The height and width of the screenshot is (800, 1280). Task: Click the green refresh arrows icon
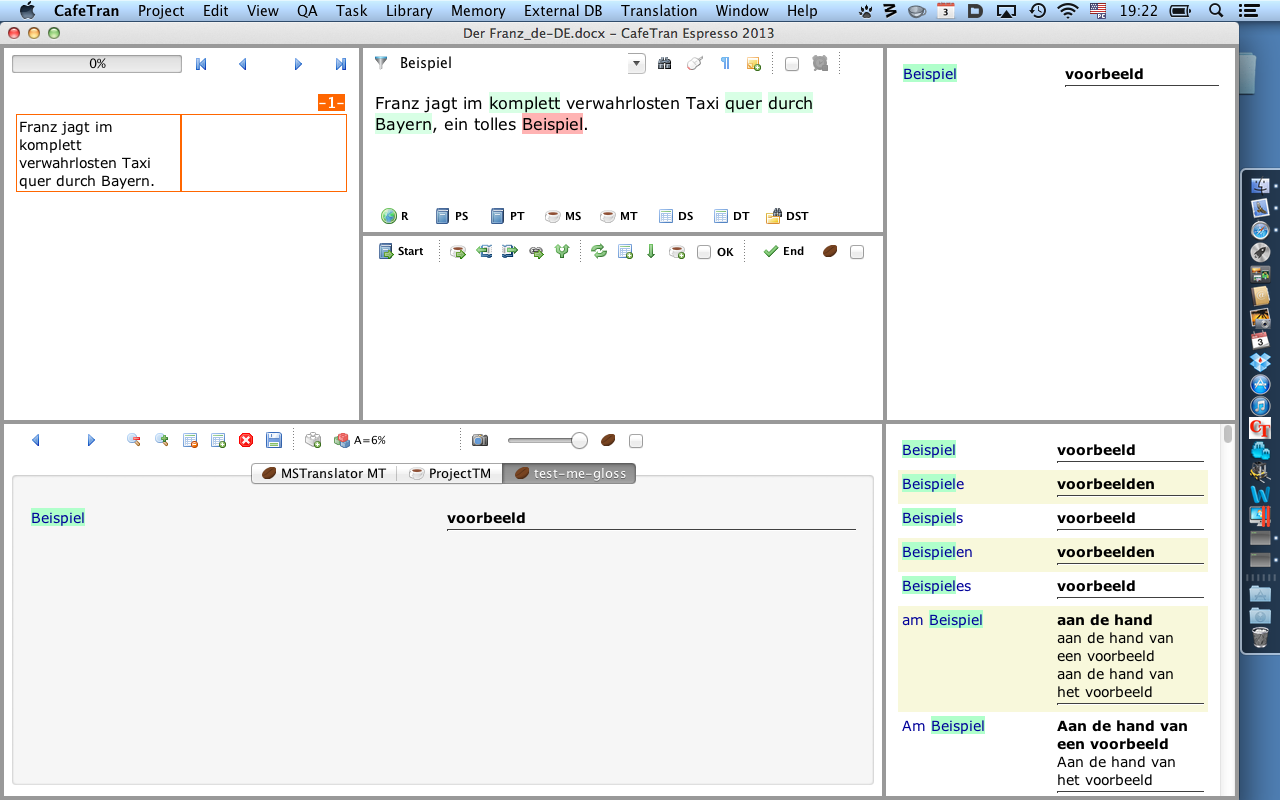pos(599,252)
